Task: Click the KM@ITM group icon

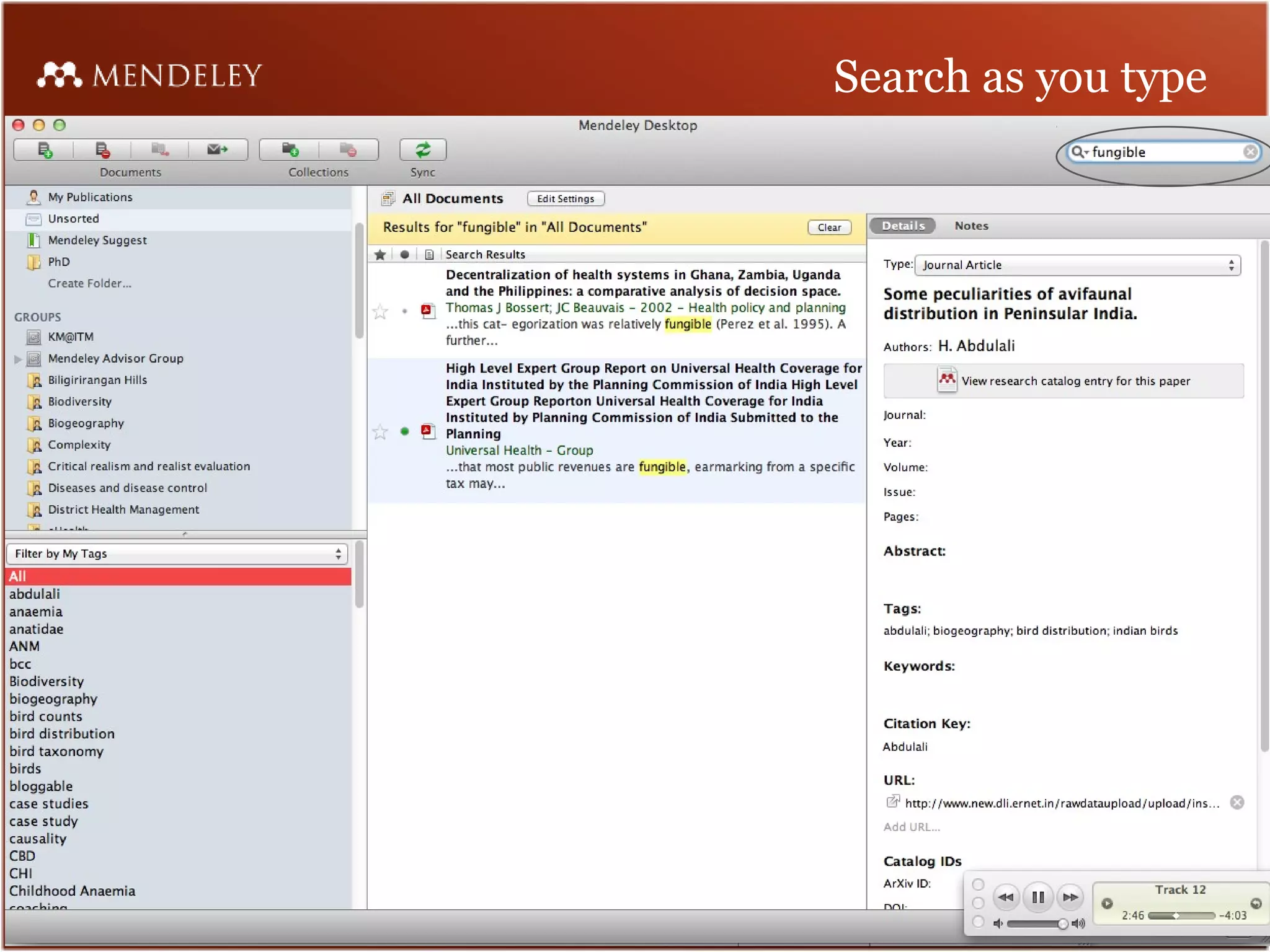Action: 33,337
